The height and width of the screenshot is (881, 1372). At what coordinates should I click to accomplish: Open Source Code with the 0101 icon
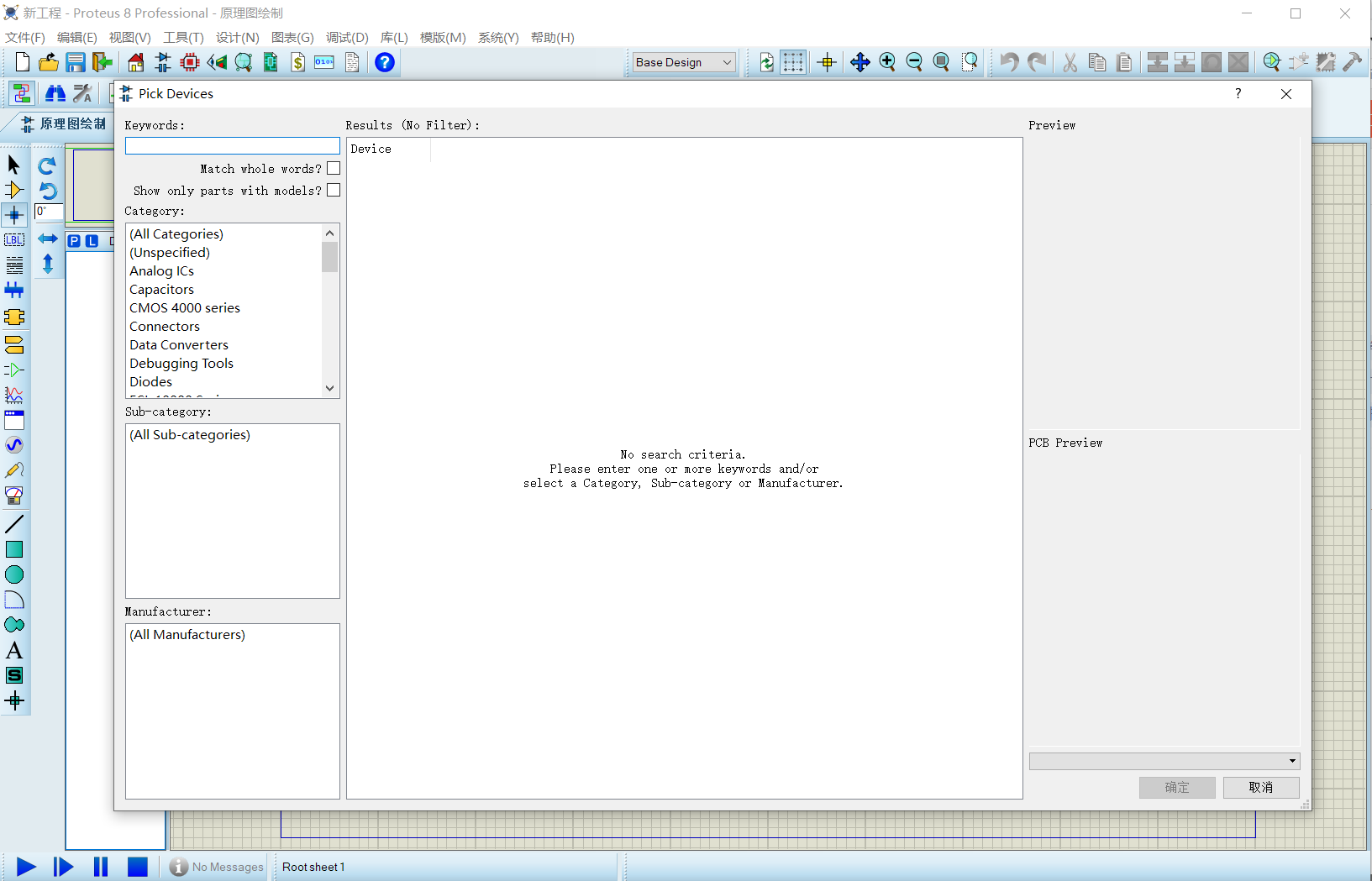324,62
